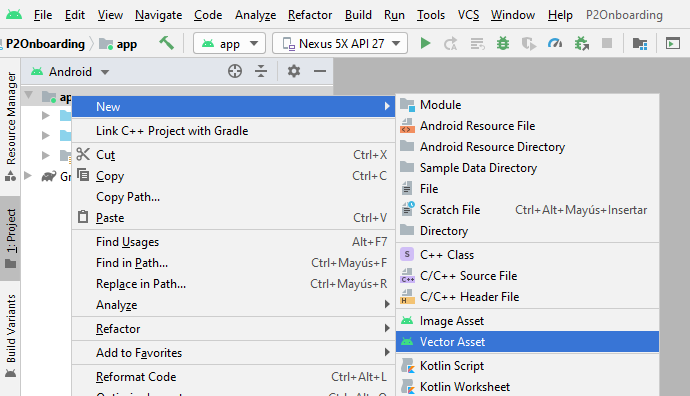
Task: Open the Window menu
Action: click(x=513, y=15)
